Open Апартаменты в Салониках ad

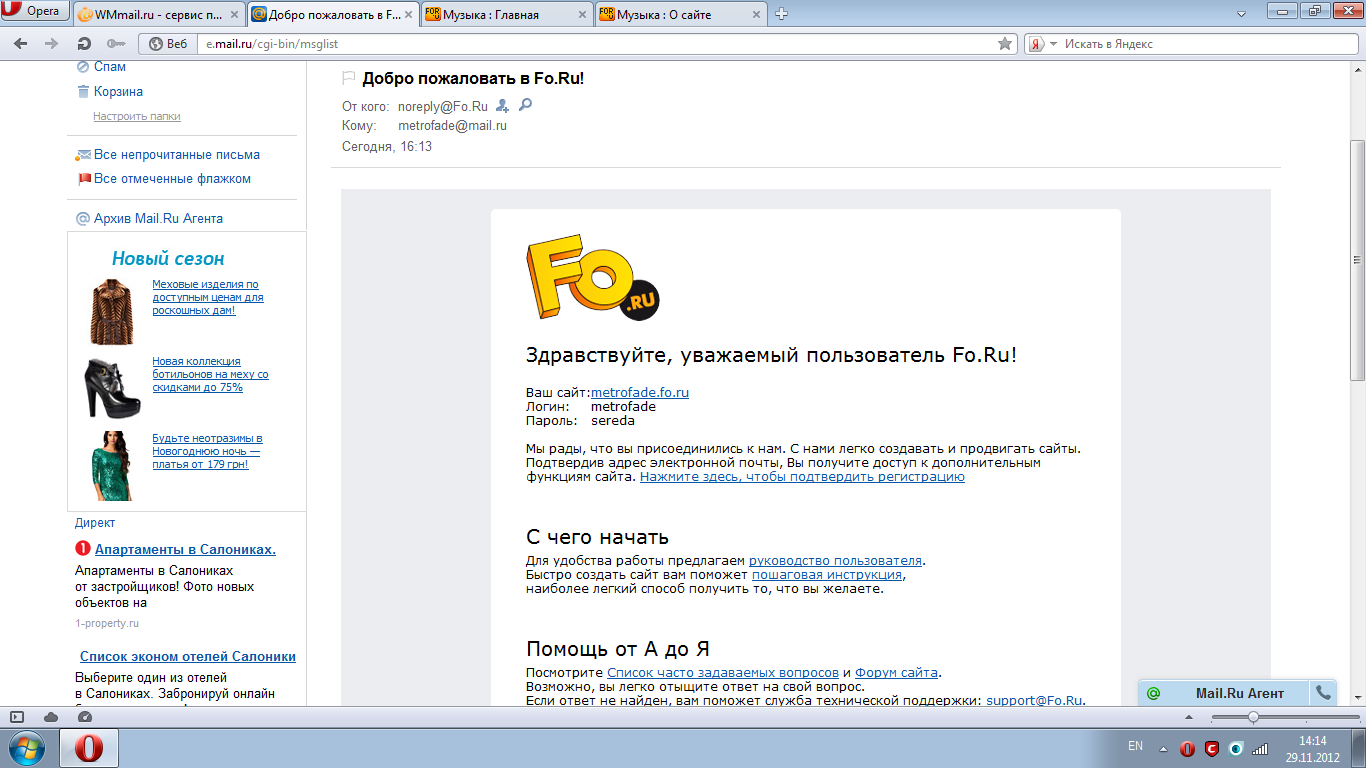point(185,550)
